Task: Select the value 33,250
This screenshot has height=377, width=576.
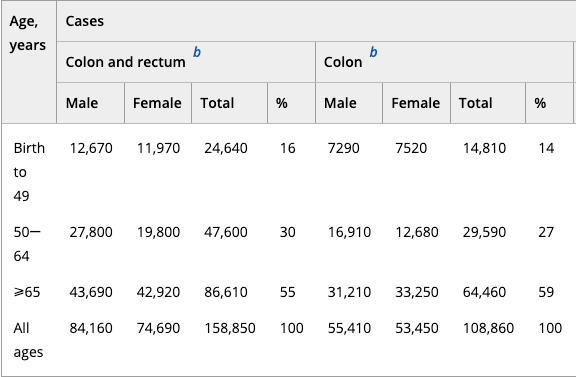Action: 417,292
